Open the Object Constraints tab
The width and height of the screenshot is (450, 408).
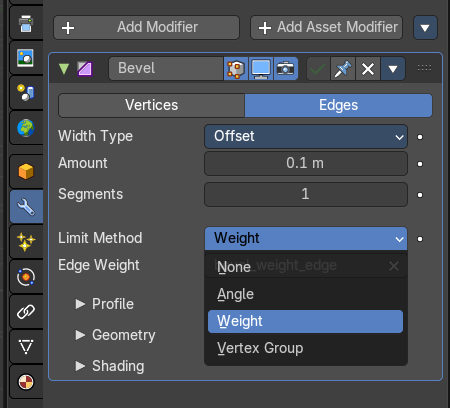(26, 312)
